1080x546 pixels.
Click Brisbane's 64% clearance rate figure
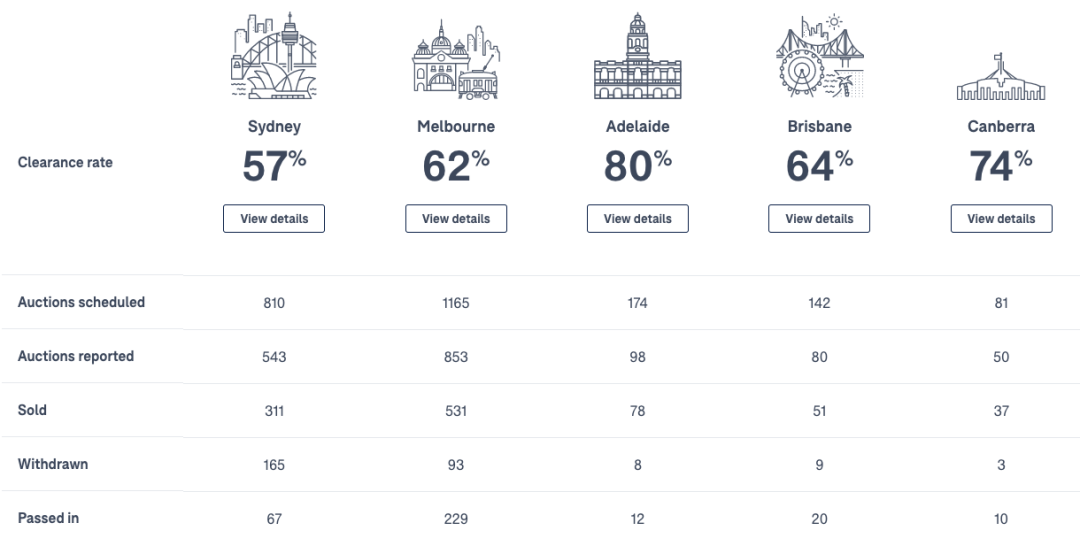820,166
